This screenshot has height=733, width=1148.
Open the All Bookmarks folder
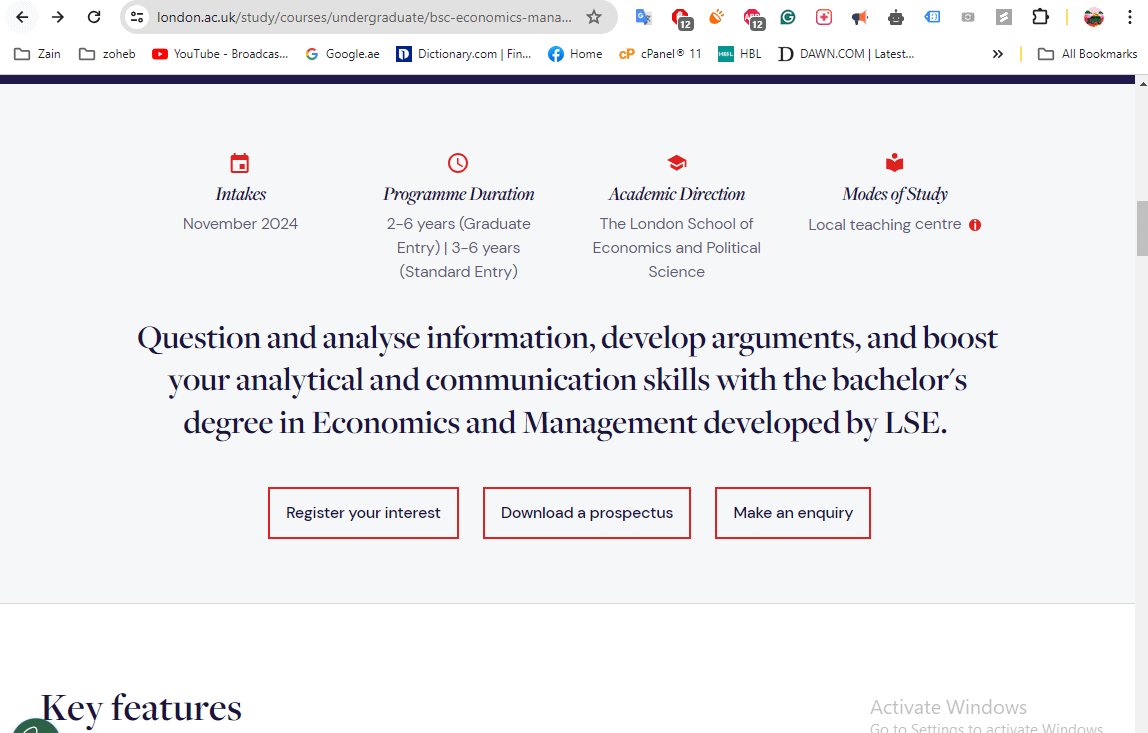[x=1088, y=54]
